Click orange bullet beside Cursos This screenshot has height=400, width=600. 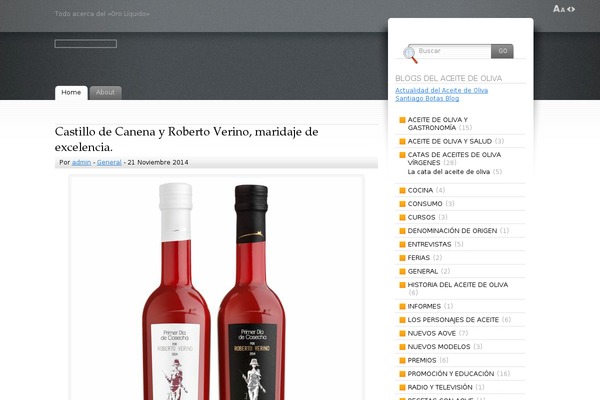pyautogui.click(x=402, y=217)
